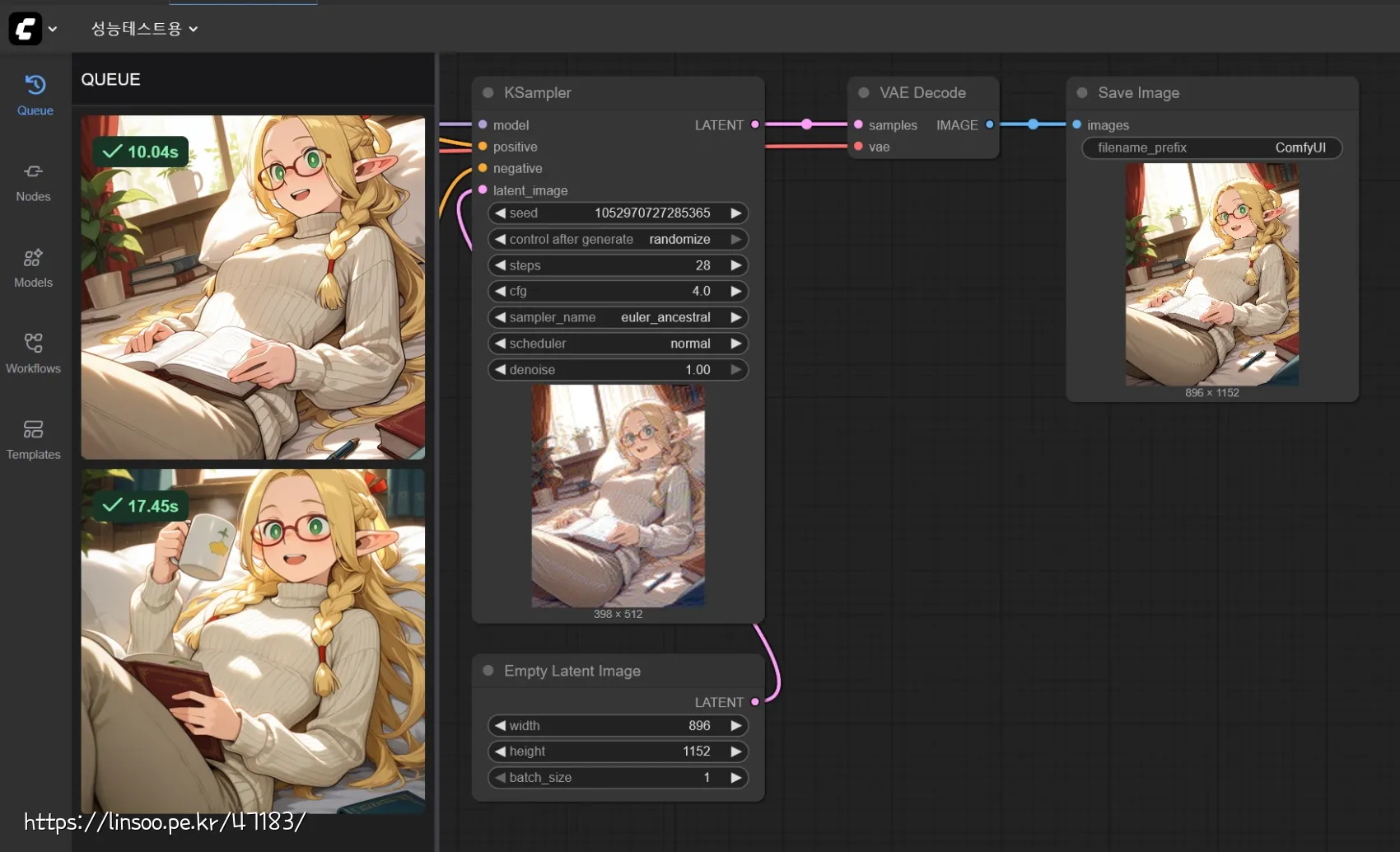
Task: Increase the width value with right arrow
Action: click(x=736, y=725)
